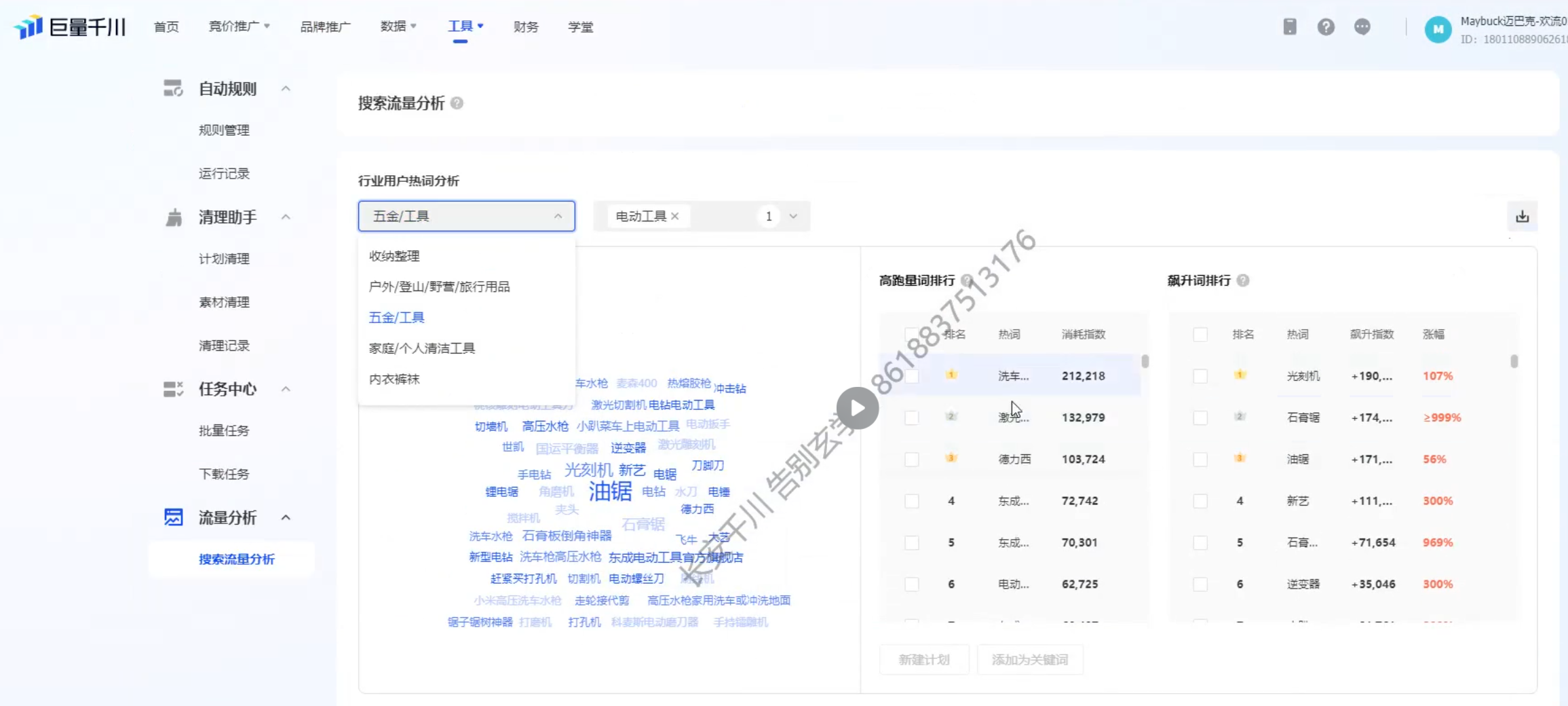Select the 光刻机 row checkbox
Screen dimensions: 1568x706
coord(1200,376)
